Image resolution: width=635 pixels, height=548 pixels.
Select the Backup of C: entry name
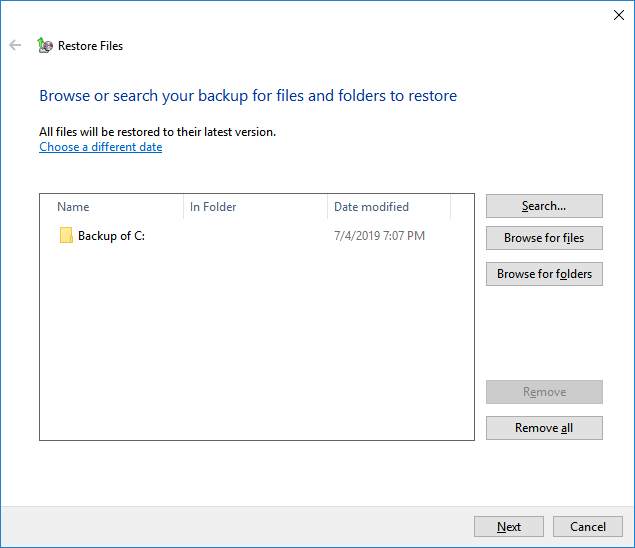coord(111,236)
